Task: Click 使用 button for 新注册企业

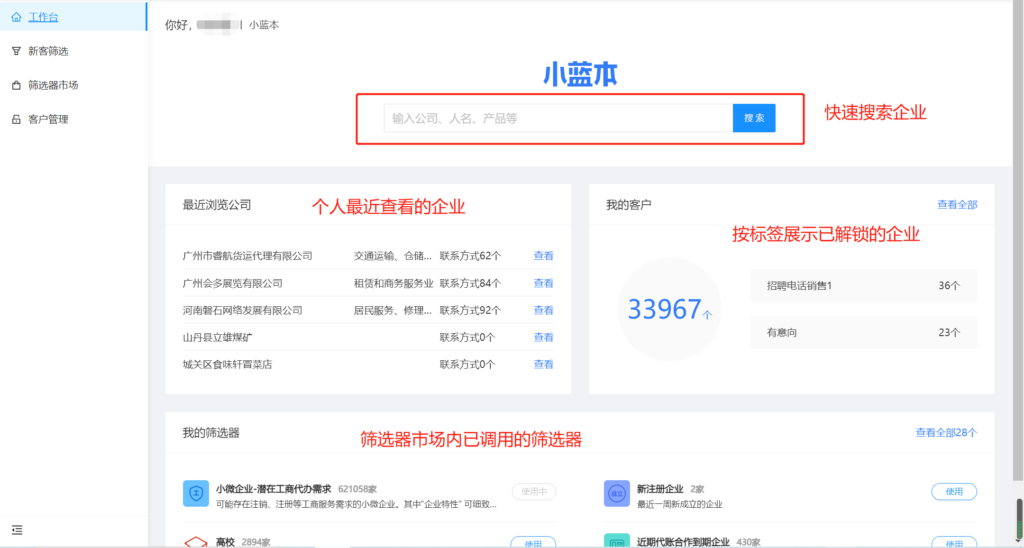Action: click(953, 491)
